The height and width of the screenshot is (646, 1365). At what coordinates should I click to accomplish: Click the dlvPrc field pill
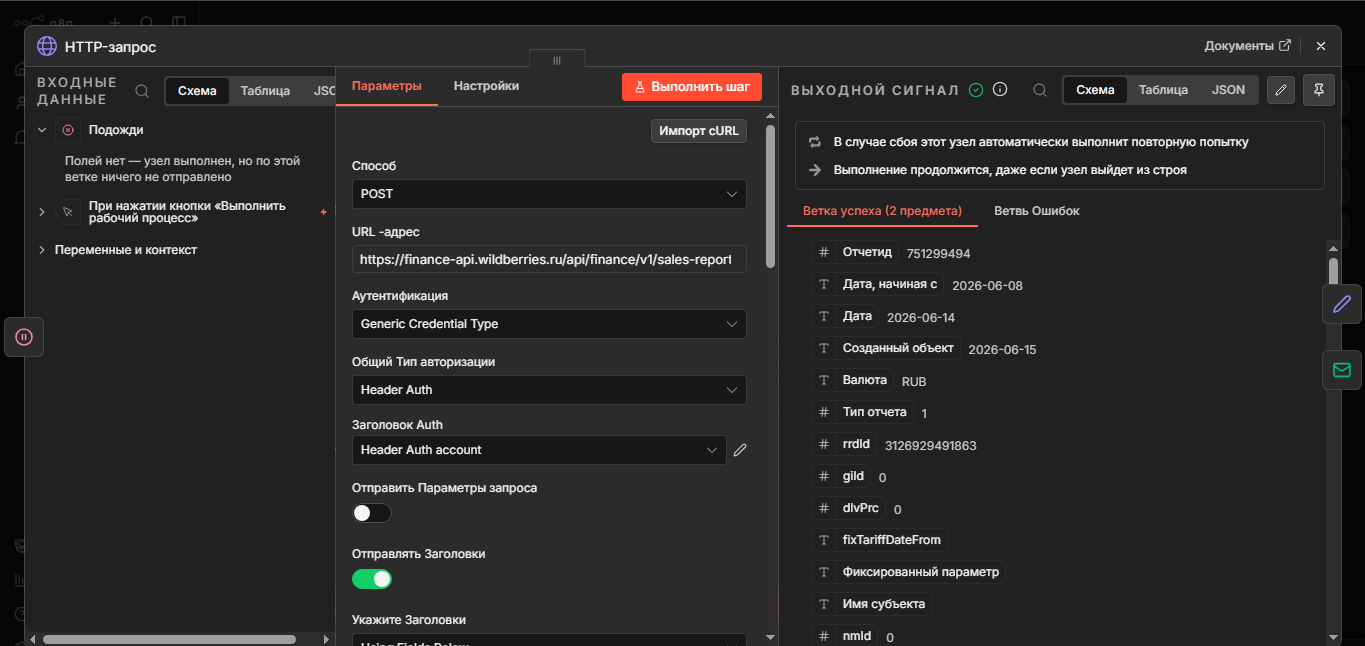pyautogui.click(x=849, y=509)
